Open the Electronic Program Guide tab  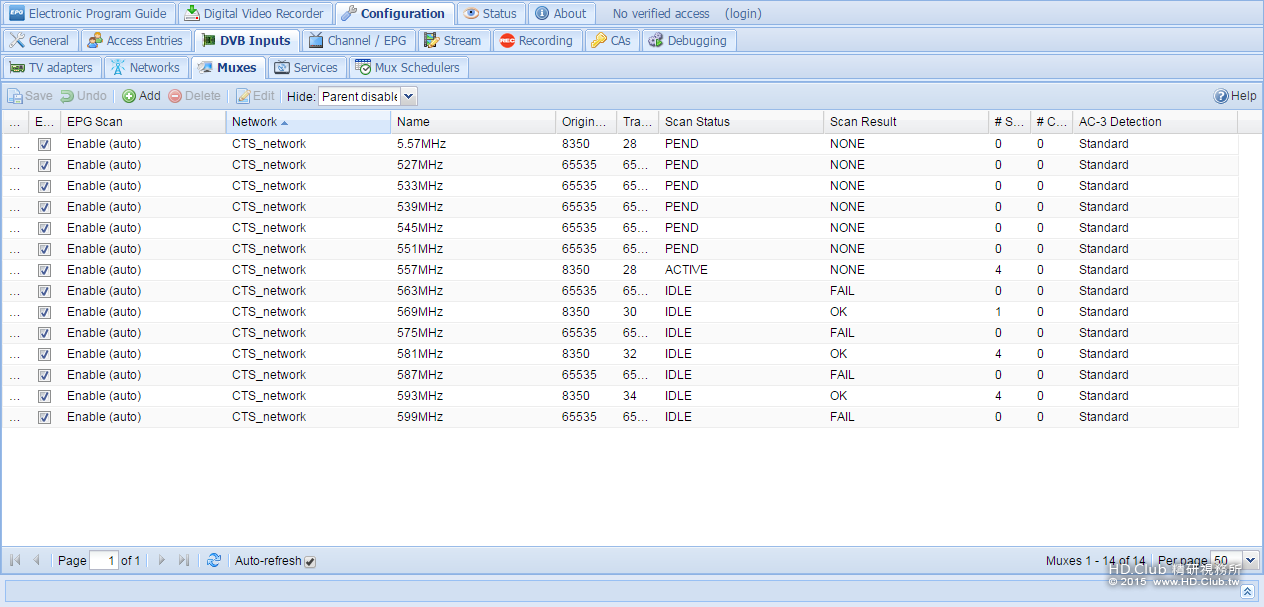tap(88, 14)
